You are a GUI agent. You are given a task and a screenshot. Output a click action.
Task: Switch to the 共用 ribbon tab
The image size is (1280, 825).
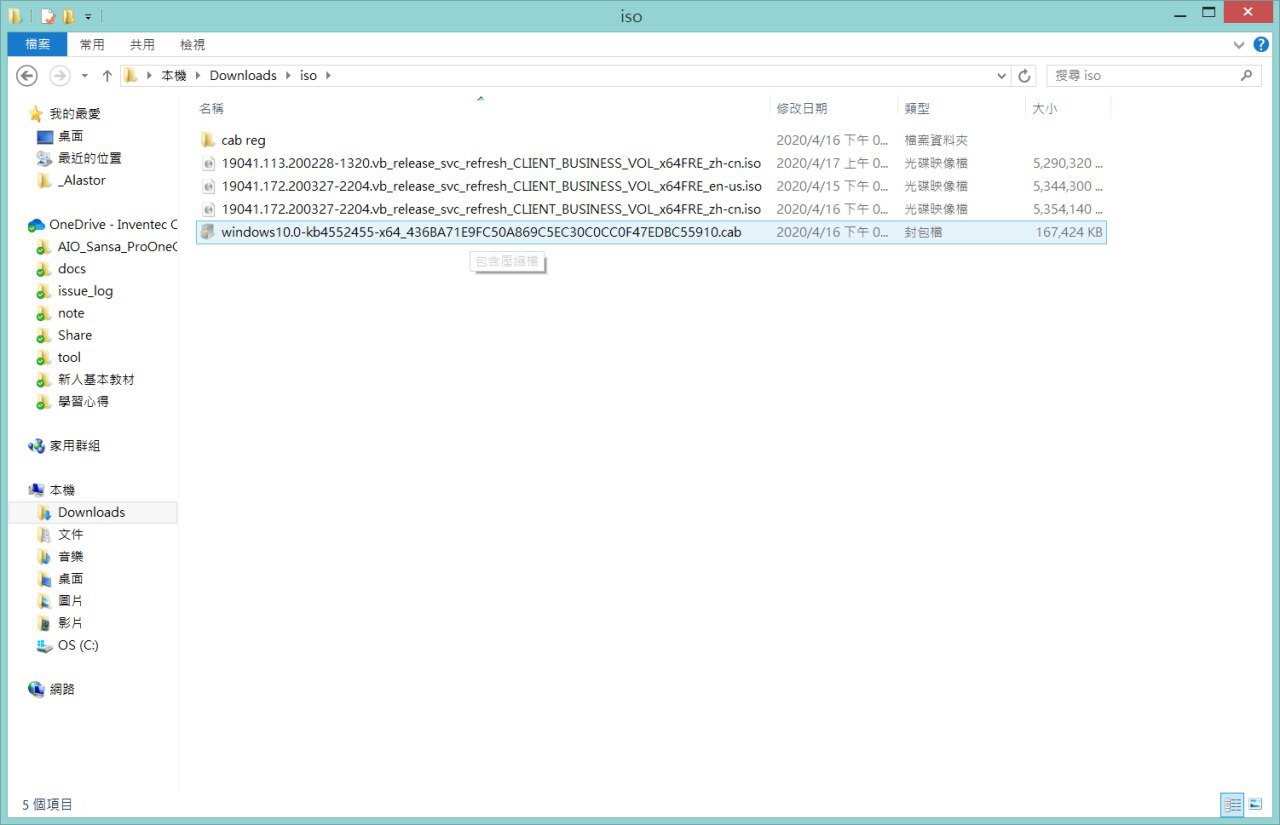coord(142,44)
